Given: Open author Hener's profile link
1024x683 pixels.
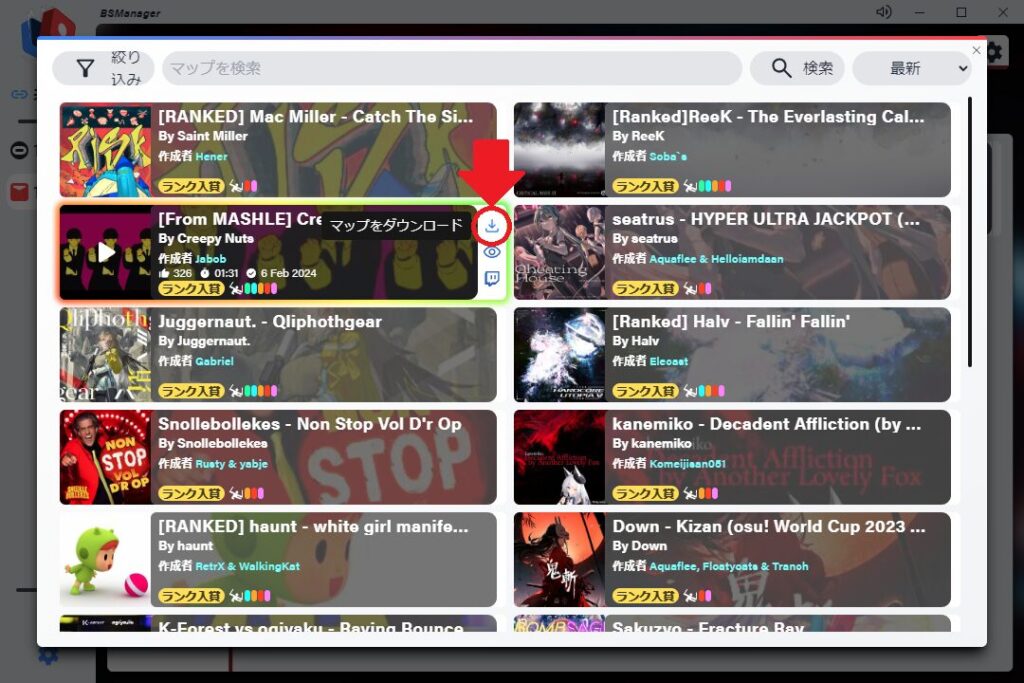Looking at the screenshot, I should 211,157.
